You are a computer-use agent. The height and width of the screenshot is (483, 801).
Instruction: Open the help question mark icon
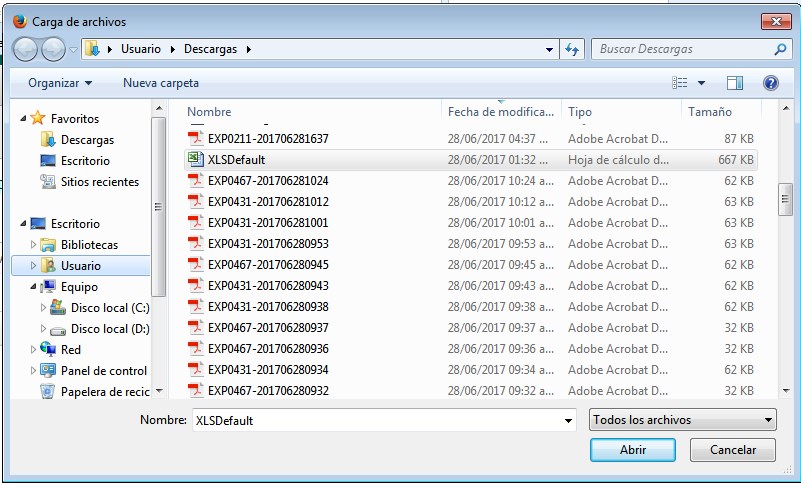[770, 83]
